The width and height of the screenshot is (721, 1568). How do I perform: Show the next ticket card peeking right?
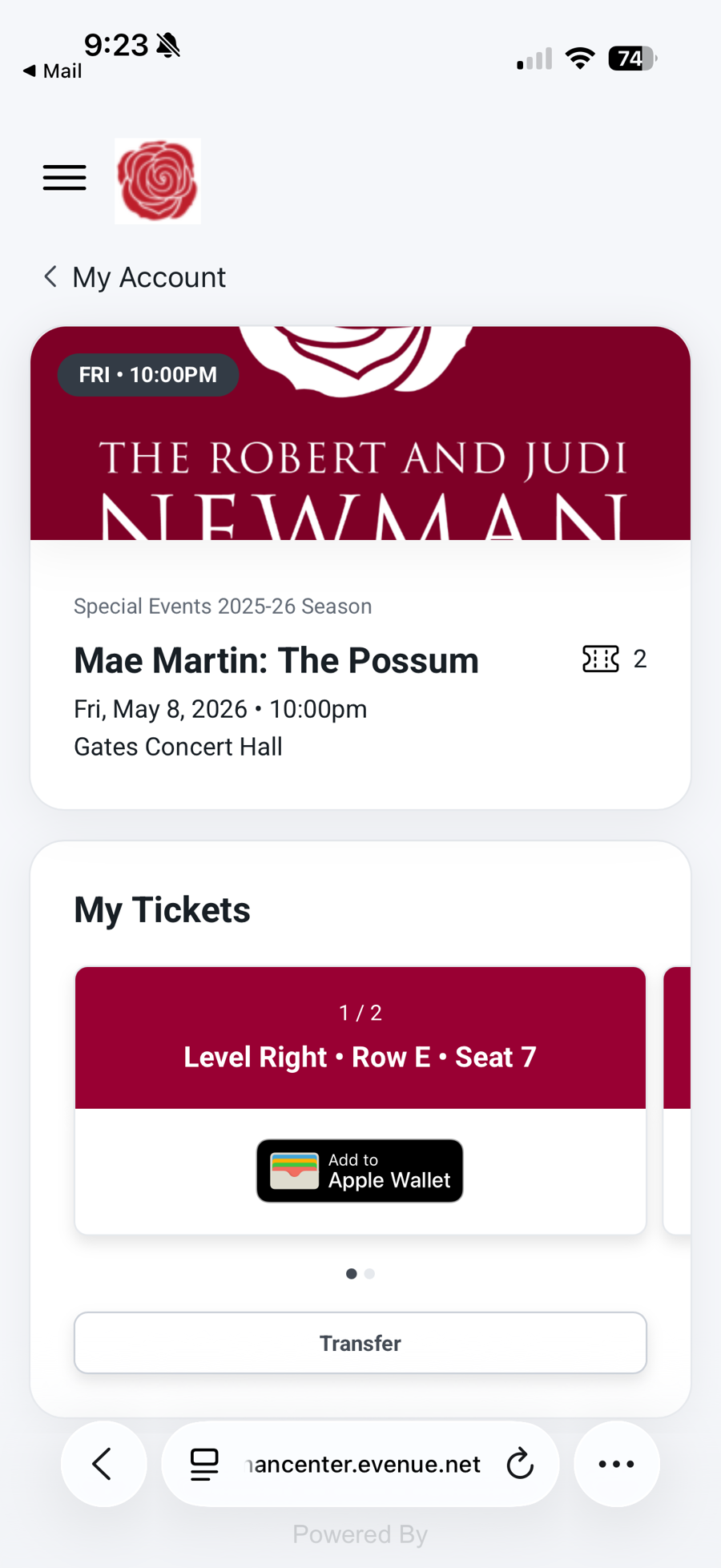pyautogui.click(x=677, y=1099)
